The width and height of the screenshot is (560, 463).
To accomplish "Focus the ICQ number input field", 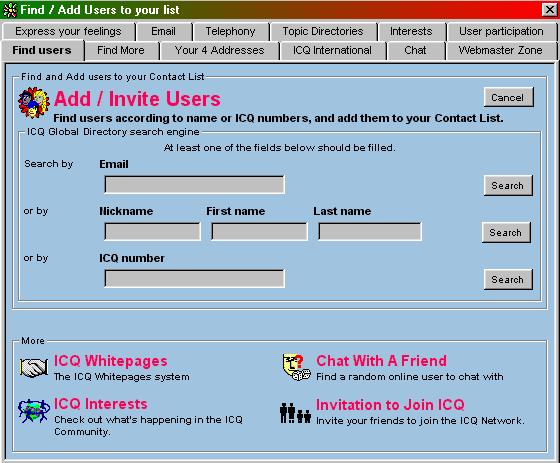I will coord(195,279).
